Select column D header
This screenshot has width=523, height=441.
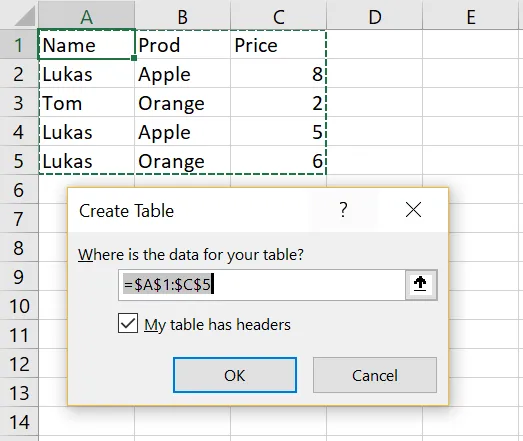[x=374, y=15]
